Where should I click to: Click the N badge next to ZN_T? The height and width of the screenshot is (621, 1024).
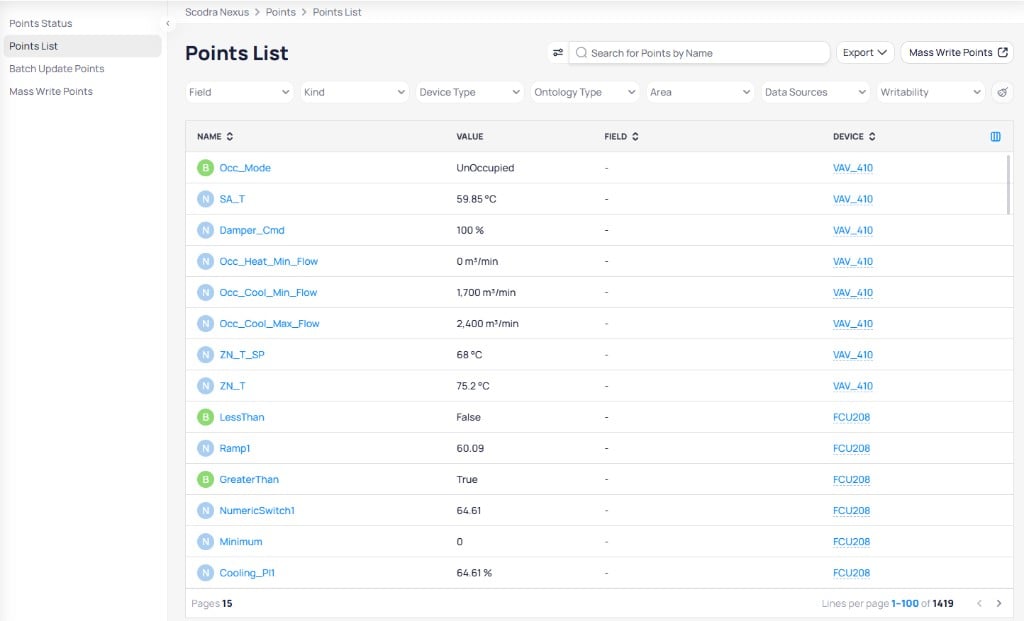[206, 386]
